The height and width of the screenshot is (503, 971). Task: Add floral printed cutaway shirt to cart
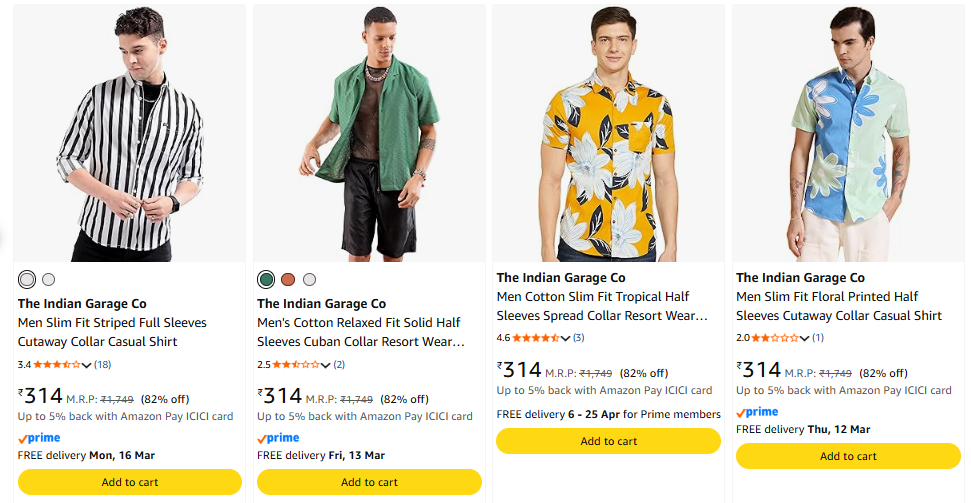848,456
